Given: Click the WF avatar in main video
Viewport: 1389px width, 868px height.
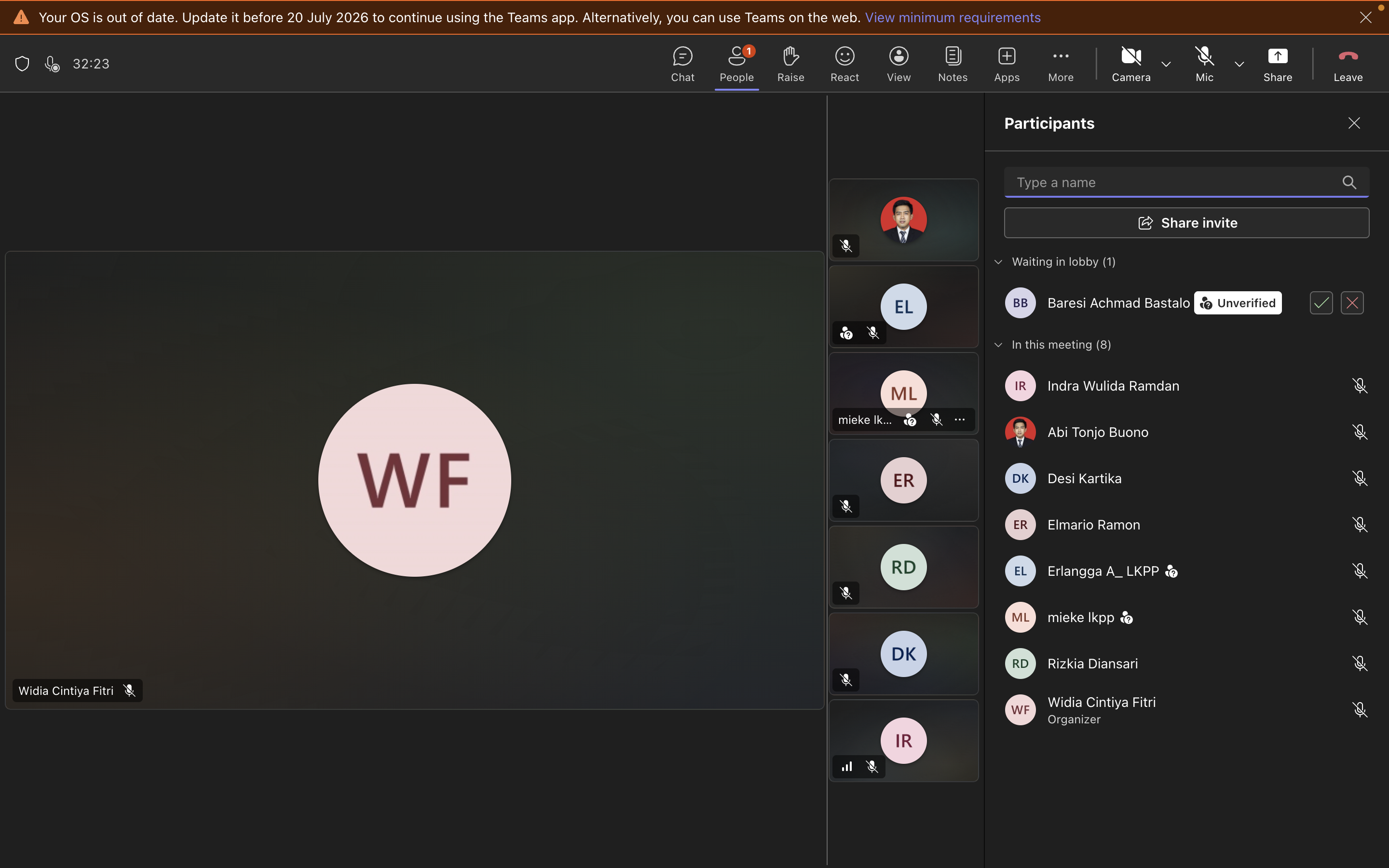Looking at the screenshot, I should pos(414,480).
